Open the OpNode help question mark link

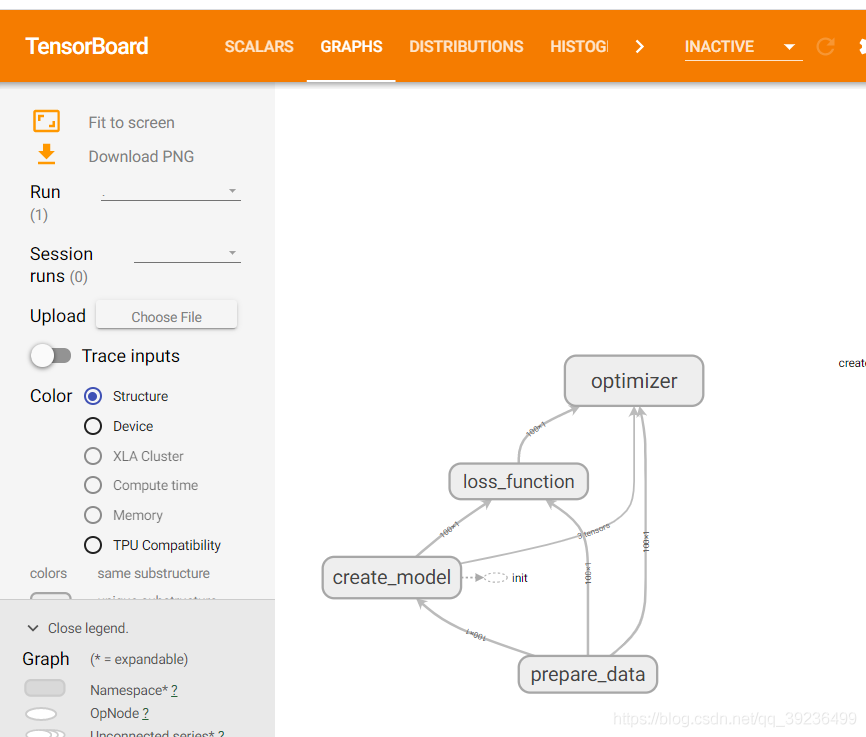click(145, 713)
